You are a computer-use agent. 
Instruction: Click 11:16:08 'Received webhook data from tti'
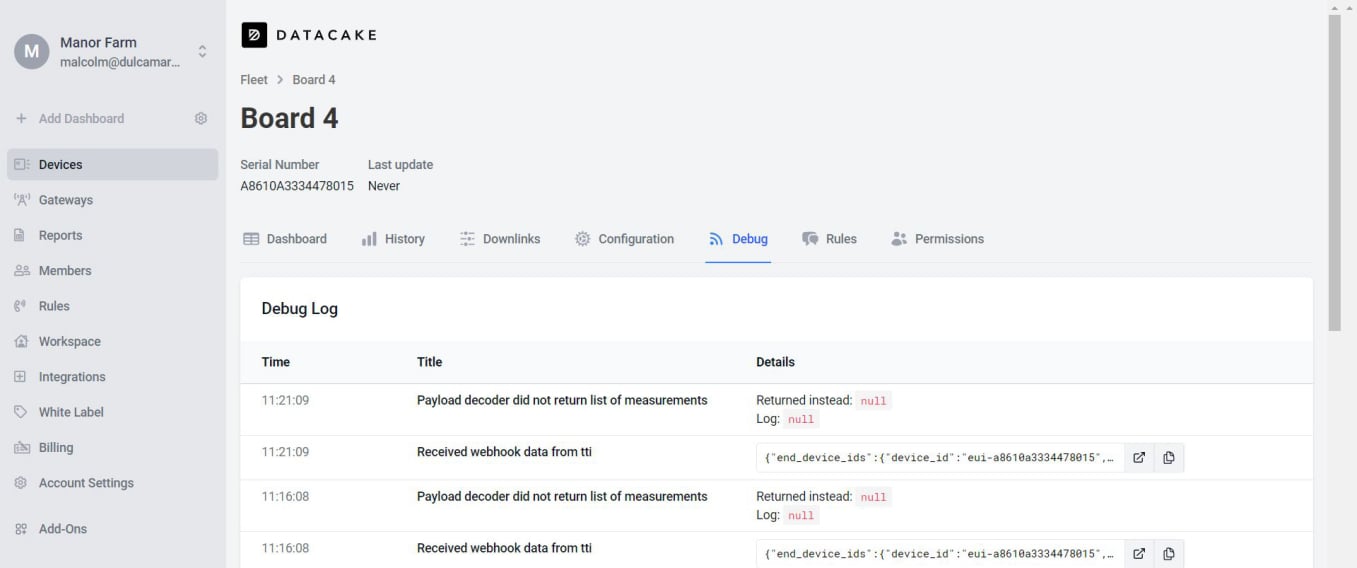(504, 548)
